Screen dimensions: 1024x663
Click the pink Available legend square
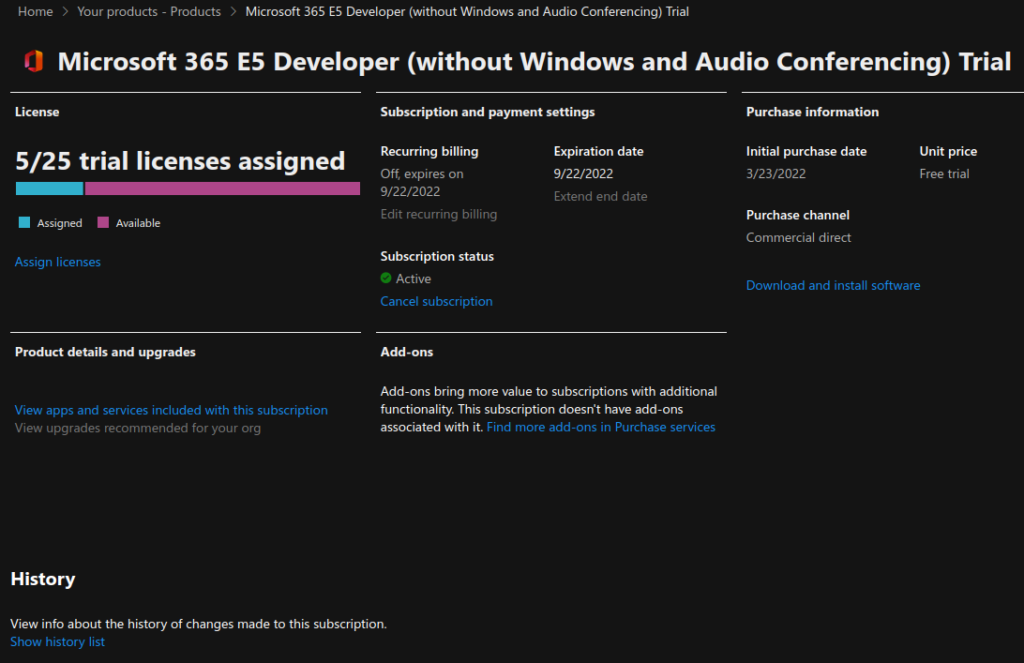[103, 223]
